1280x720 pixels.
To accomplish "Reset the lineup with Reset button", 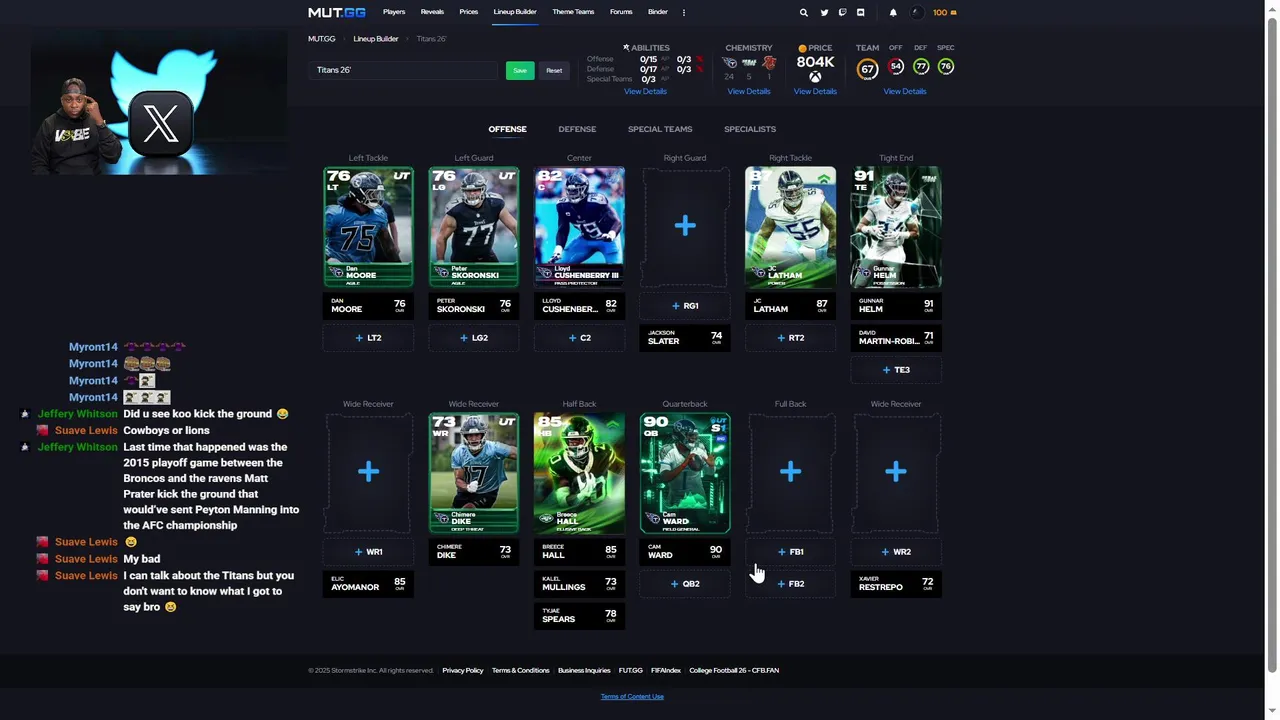I will tap(554, 71).
